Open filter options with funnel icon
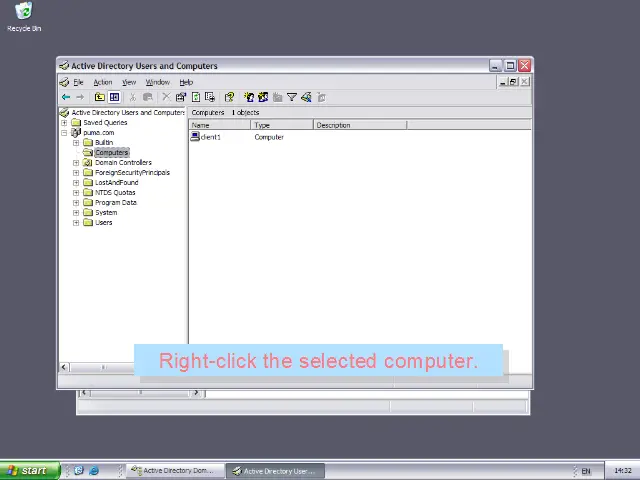The image size is (640, 480). [292, 97]
